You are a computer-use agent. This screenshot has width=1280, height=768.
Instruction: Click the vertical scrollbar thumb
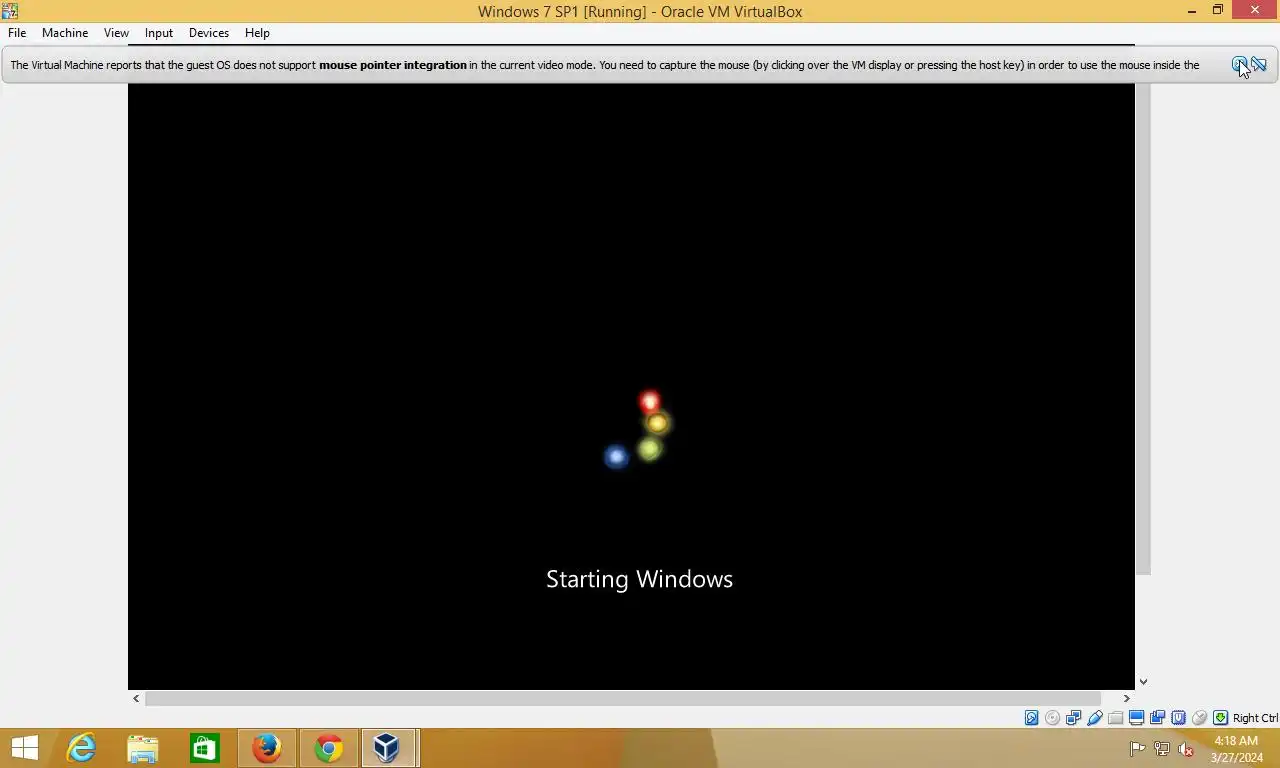pos(1143,329)
